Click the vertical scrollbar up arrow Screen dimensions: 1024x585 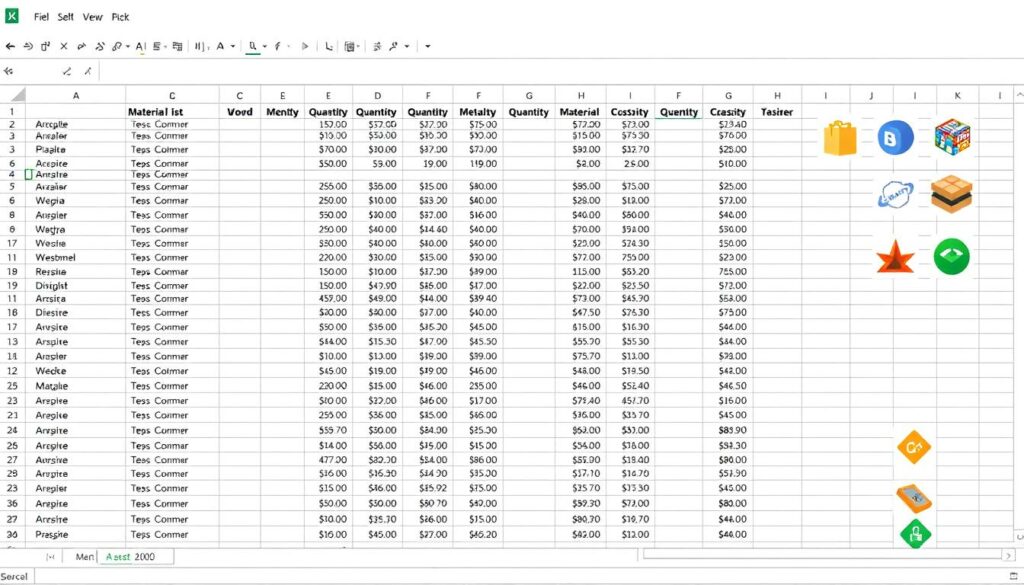(x=1019, y=95)
